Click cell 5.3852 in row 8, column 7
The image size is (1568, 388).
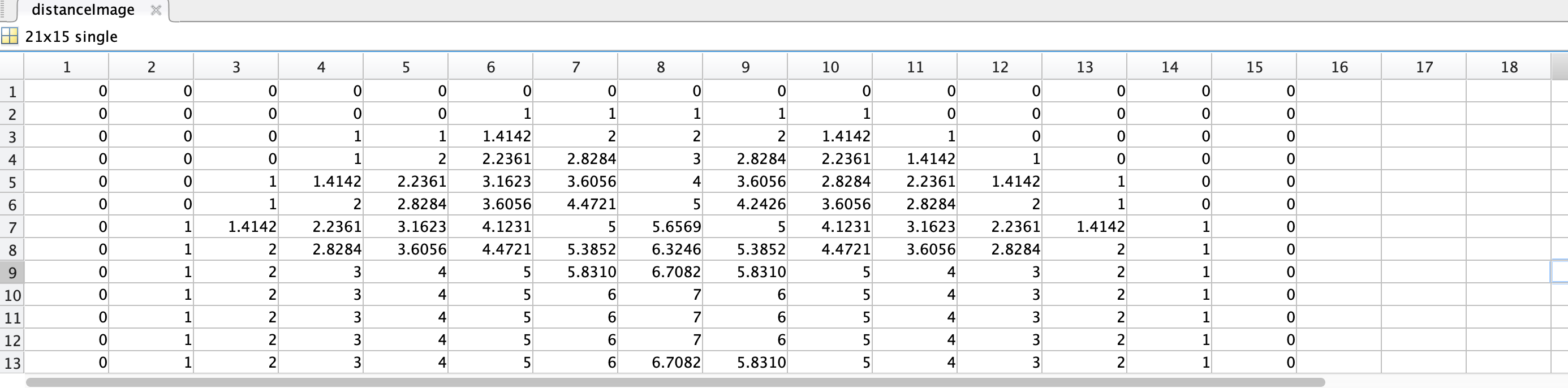575,249
